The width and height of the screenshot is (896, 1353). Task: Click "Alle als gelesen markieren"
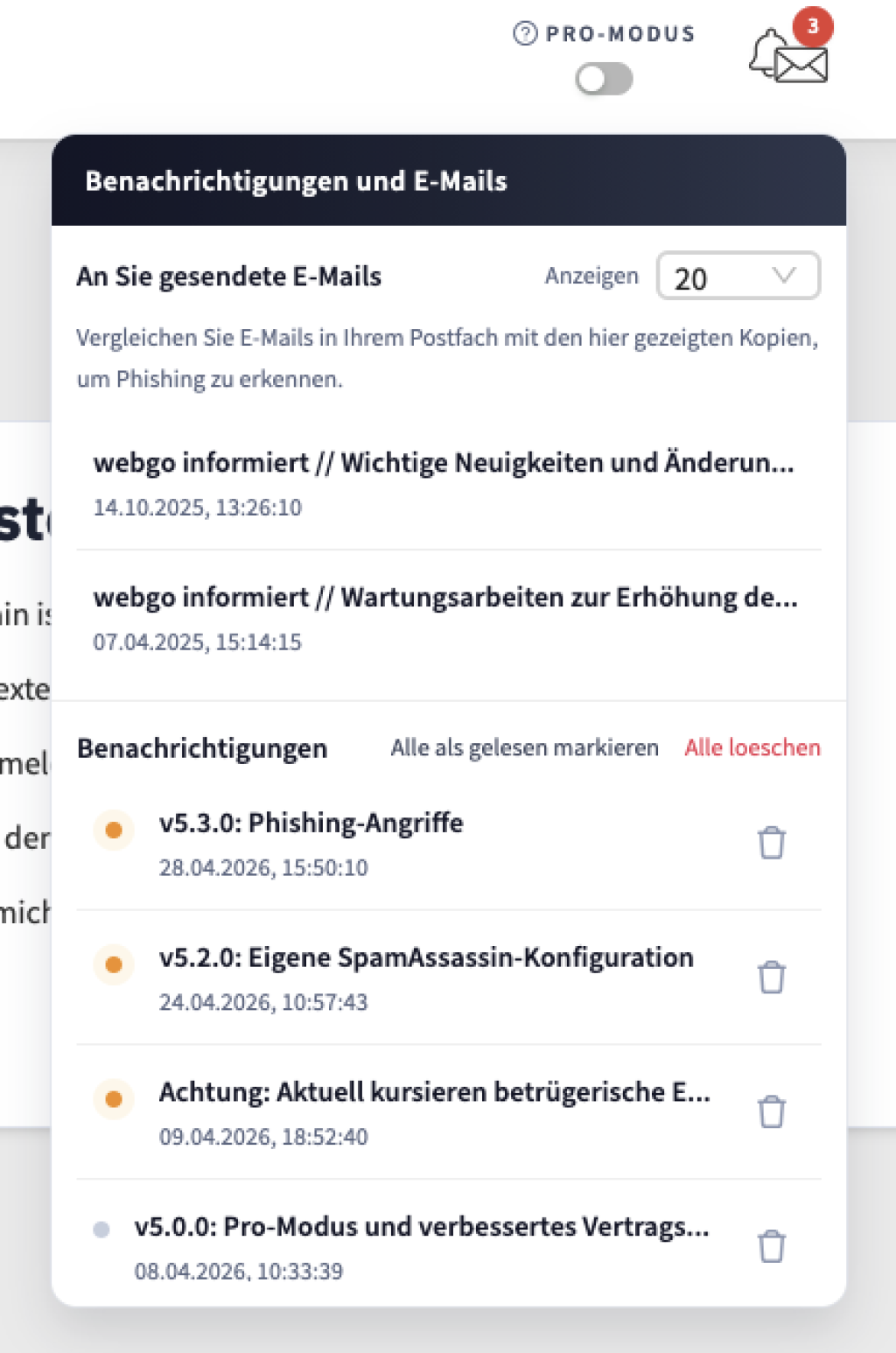pyautogui.click(x=524, y=747)
